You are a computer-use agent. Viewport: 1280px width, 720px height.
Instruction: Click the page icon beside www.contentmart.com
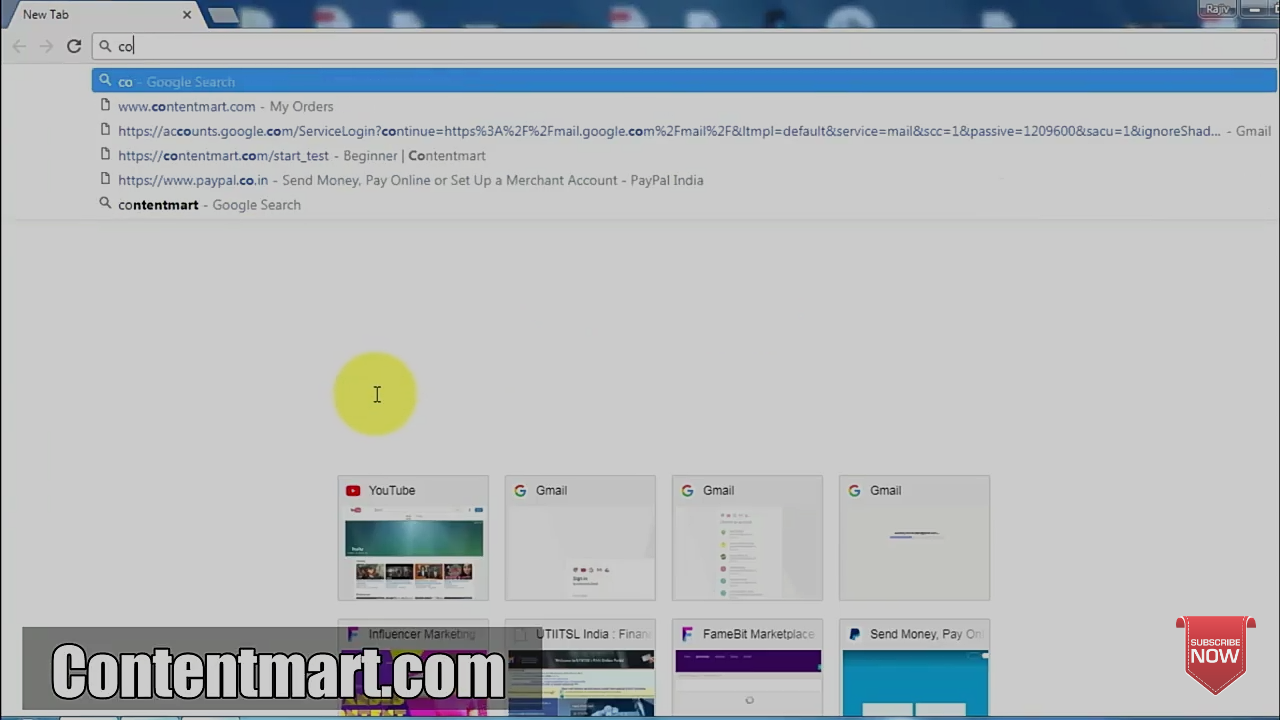point(105,105)
